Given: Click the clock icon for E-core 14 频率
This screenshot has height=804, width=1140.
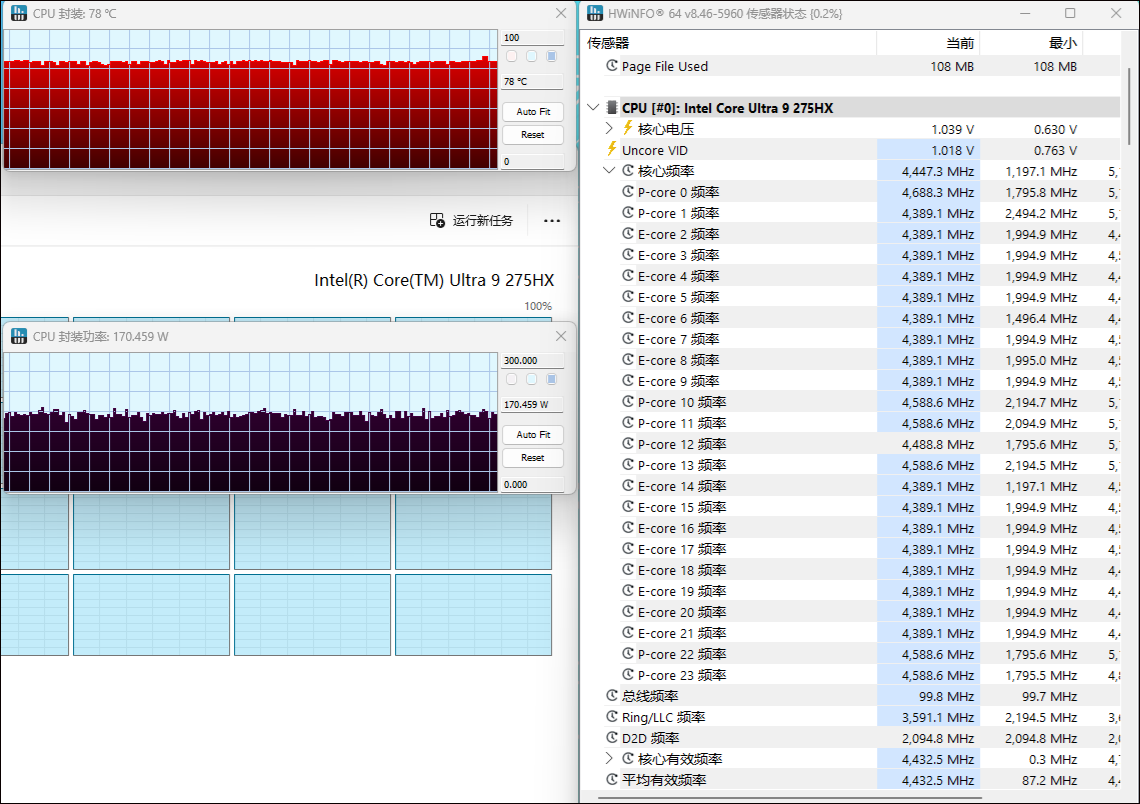Looking at the screenshot, I should tap(628, 486).
